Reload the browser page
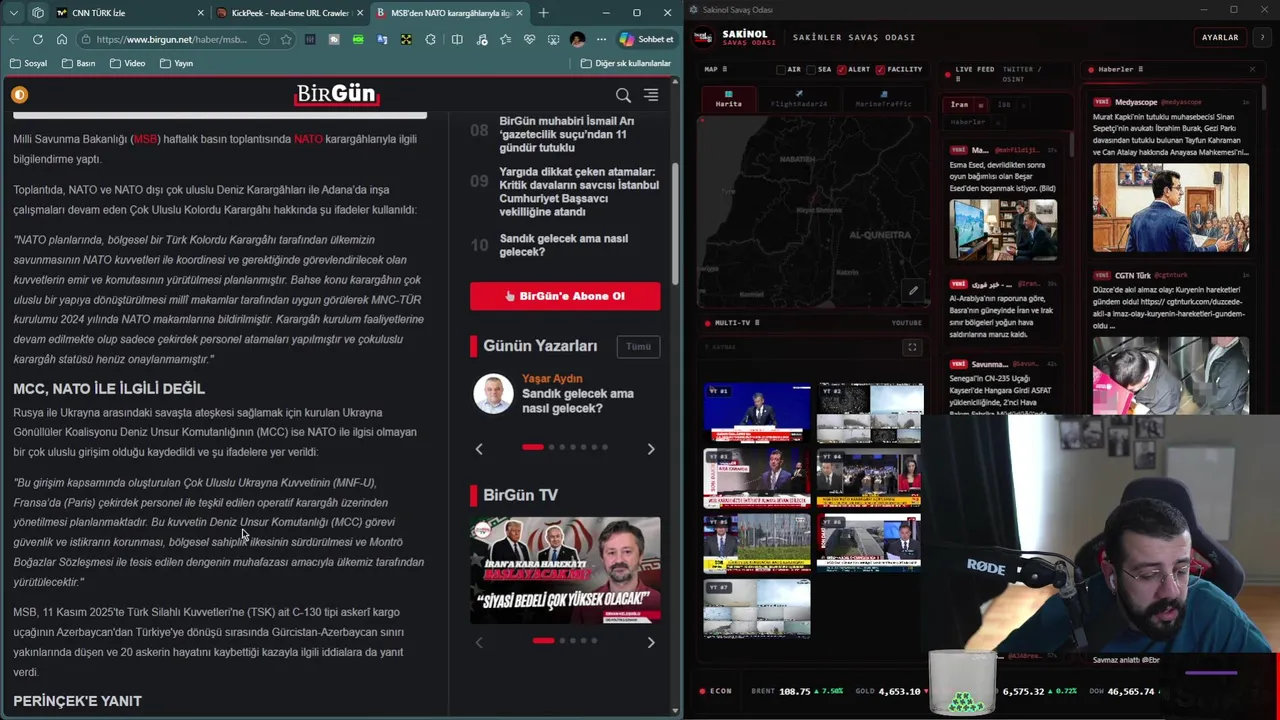 pos(37,39)
